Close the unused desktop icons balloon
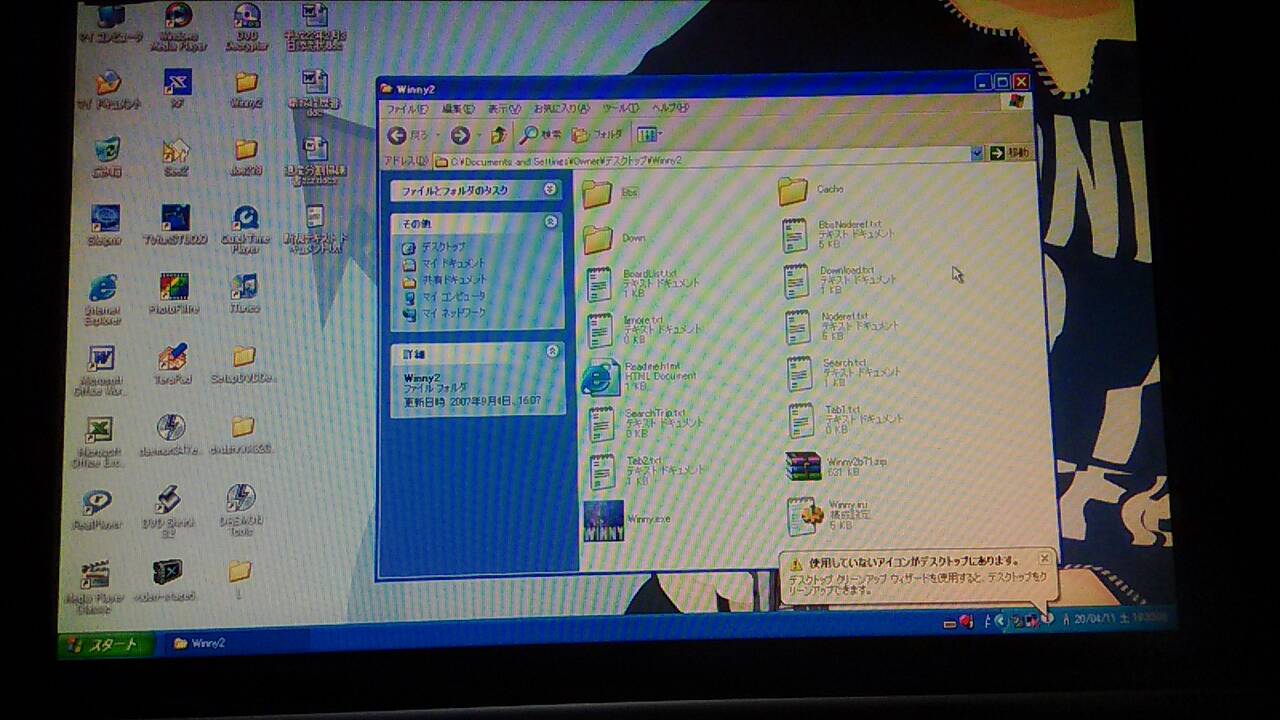The height and width of the screenshot is (720, 1280). [1044, 558]
